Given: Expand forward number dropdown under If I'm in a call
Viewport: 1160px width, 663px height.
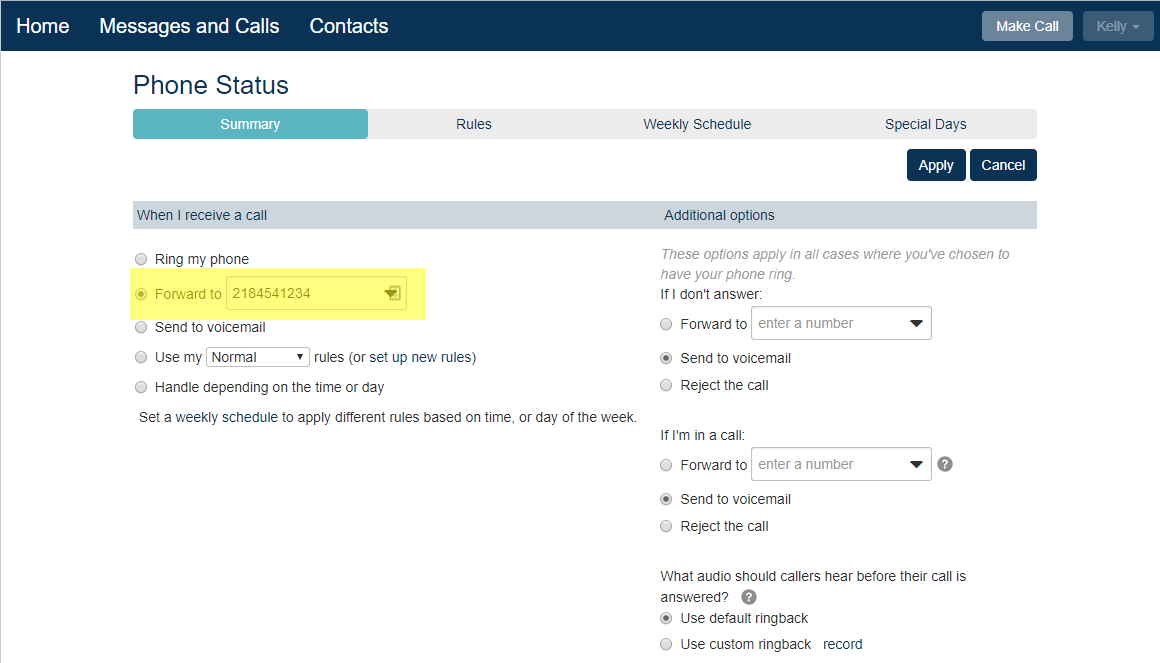Looking at the screenshot, I should coord(916,464).
